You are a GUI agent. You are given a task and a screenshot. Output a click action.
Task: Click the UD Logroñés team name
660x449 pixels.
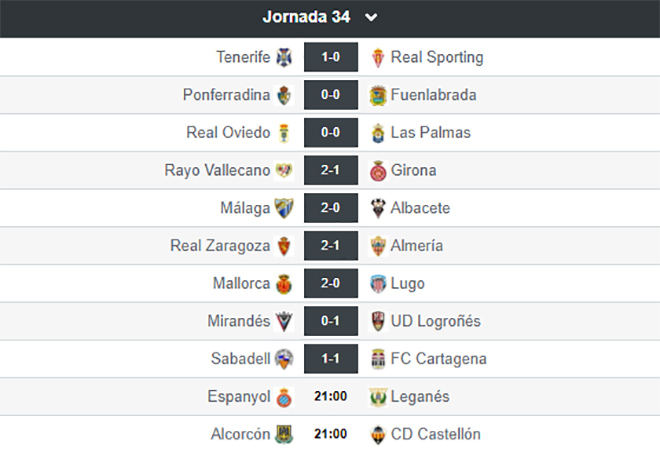coord(436,321)
